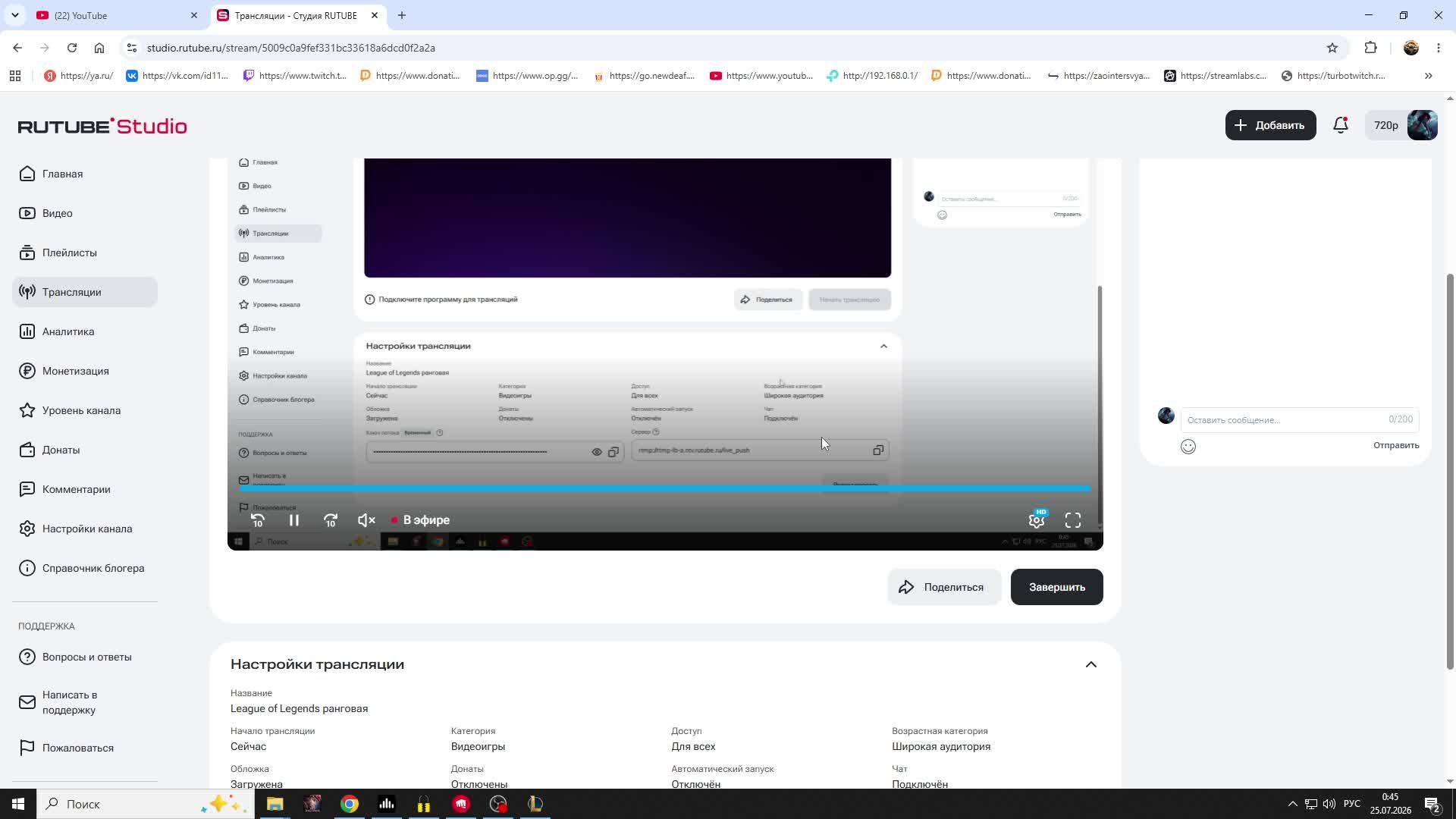Open the League of Legends taskbar icon

tap(535, 804)
